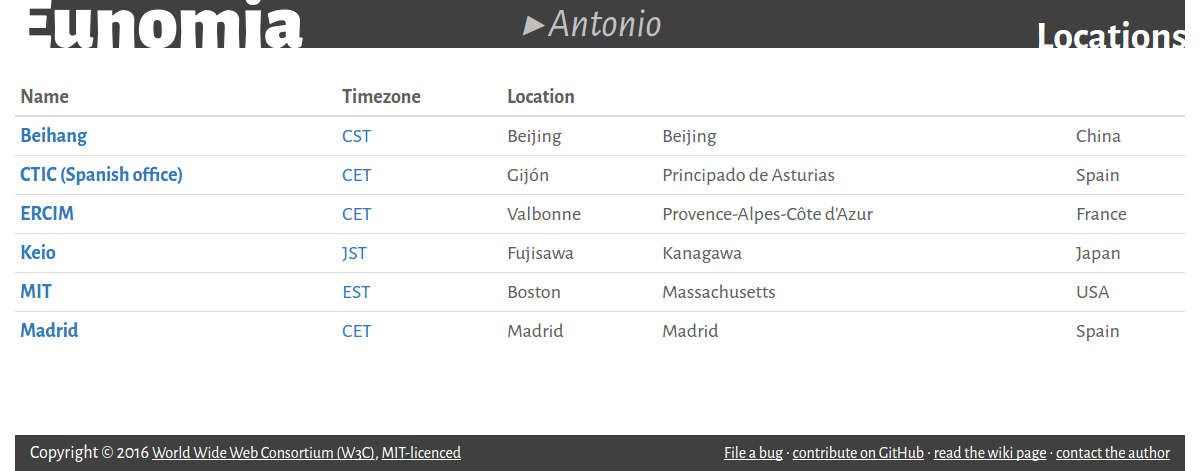Click CET timezone in the ERCIM row
This screenshot has height=471, width=1200.
(356, 214)
